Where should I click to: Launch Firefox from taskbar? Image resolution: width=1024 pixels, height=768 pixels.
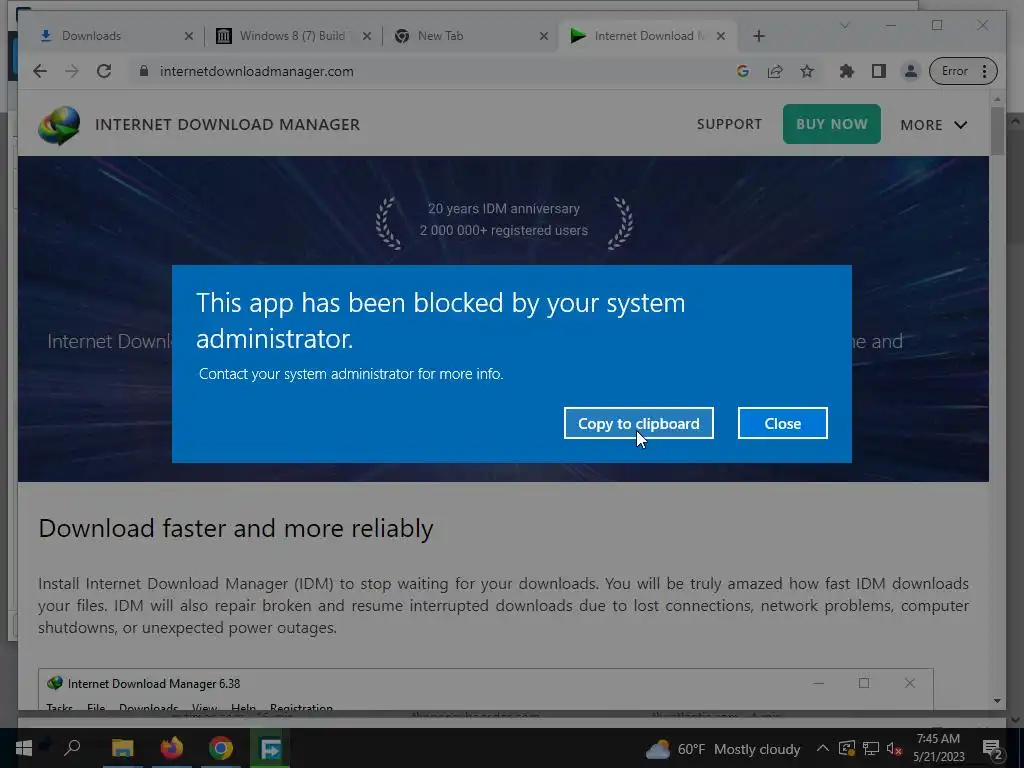point(172,748)
